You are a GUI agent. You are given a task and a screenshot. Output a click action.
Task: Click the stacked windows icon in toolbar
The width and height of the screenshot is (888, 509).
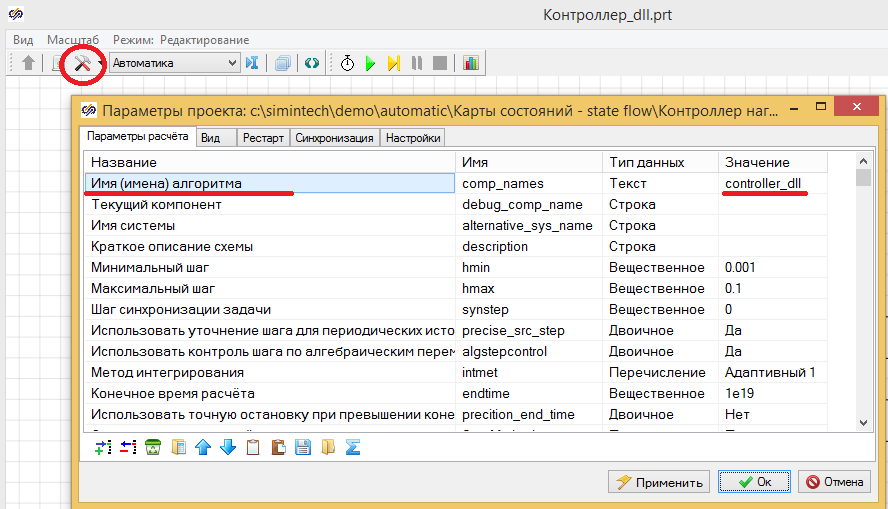point(283,63)
